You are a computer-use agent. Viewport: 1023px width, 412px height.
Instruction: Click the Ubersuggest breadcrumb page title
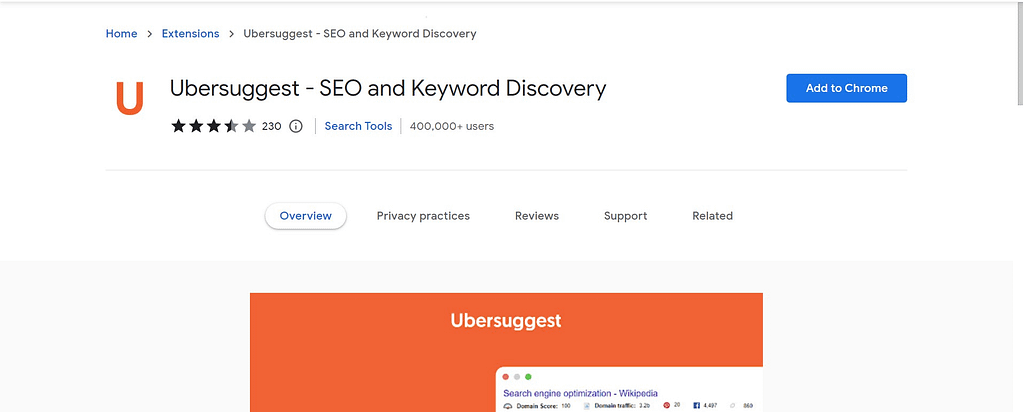[359, 33]
